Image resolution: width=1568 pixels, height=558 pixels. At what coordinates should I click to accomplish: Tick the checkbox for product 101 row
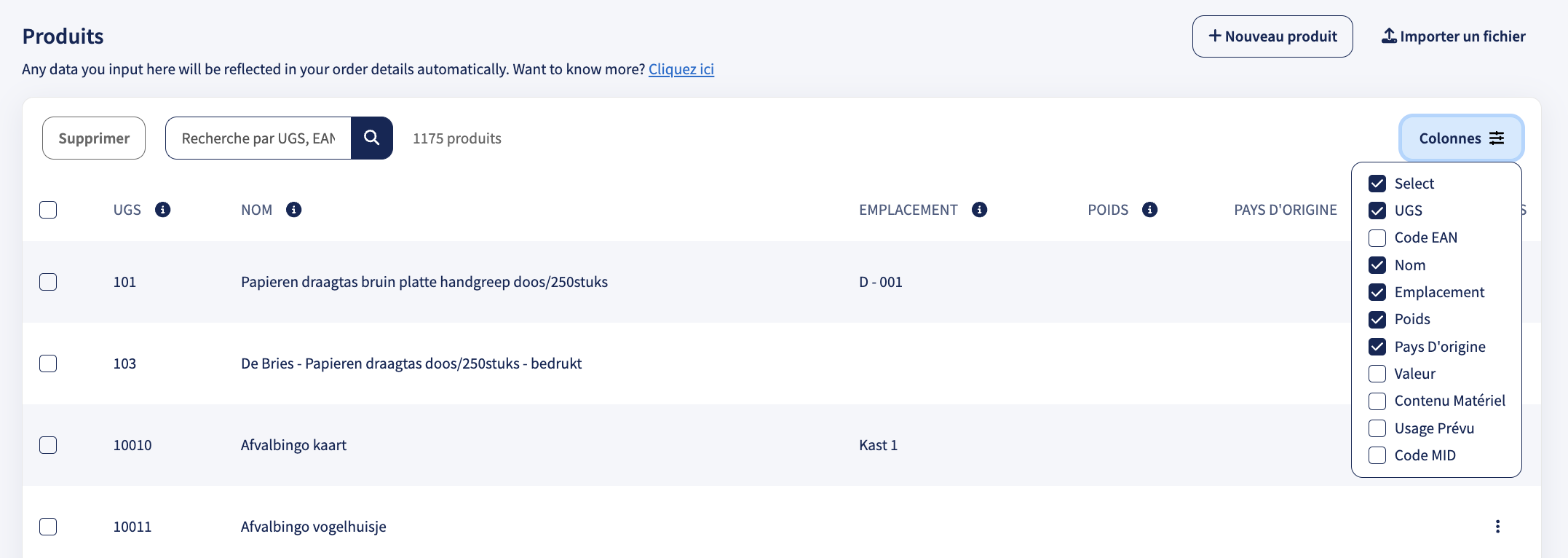pos(48,282)
